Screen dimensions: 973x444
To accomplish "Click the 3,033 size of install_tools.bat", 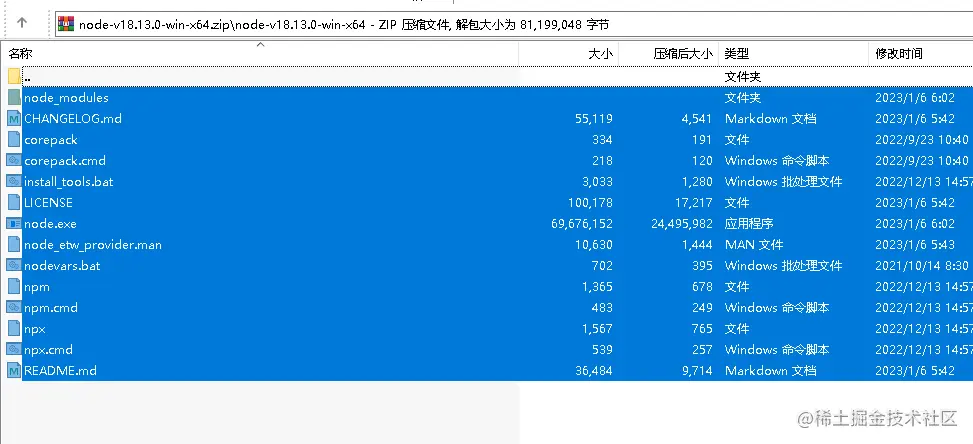I will click(598, 182).
